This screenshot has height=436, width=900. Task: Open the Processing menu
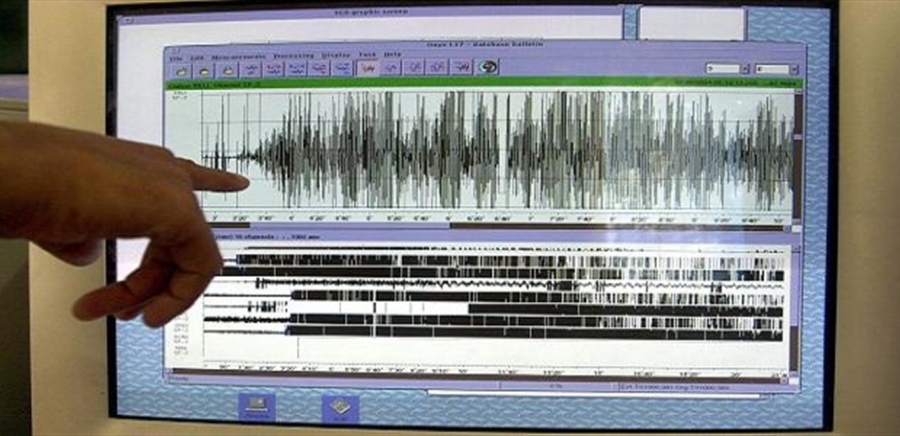293,55
